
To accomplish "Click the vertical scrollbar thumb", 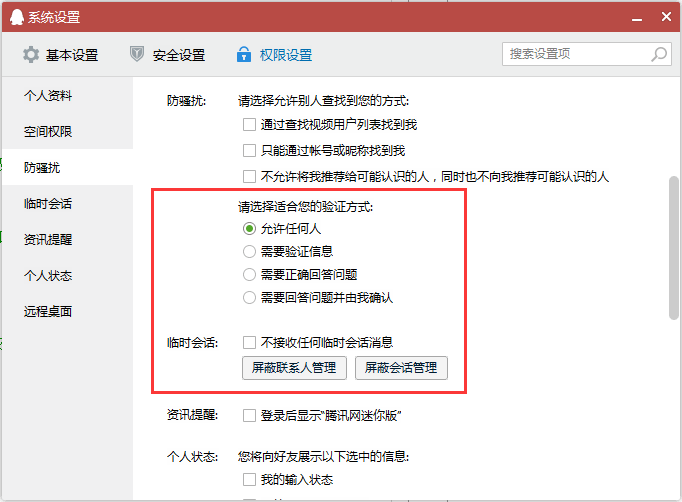I will pos(674,248).
